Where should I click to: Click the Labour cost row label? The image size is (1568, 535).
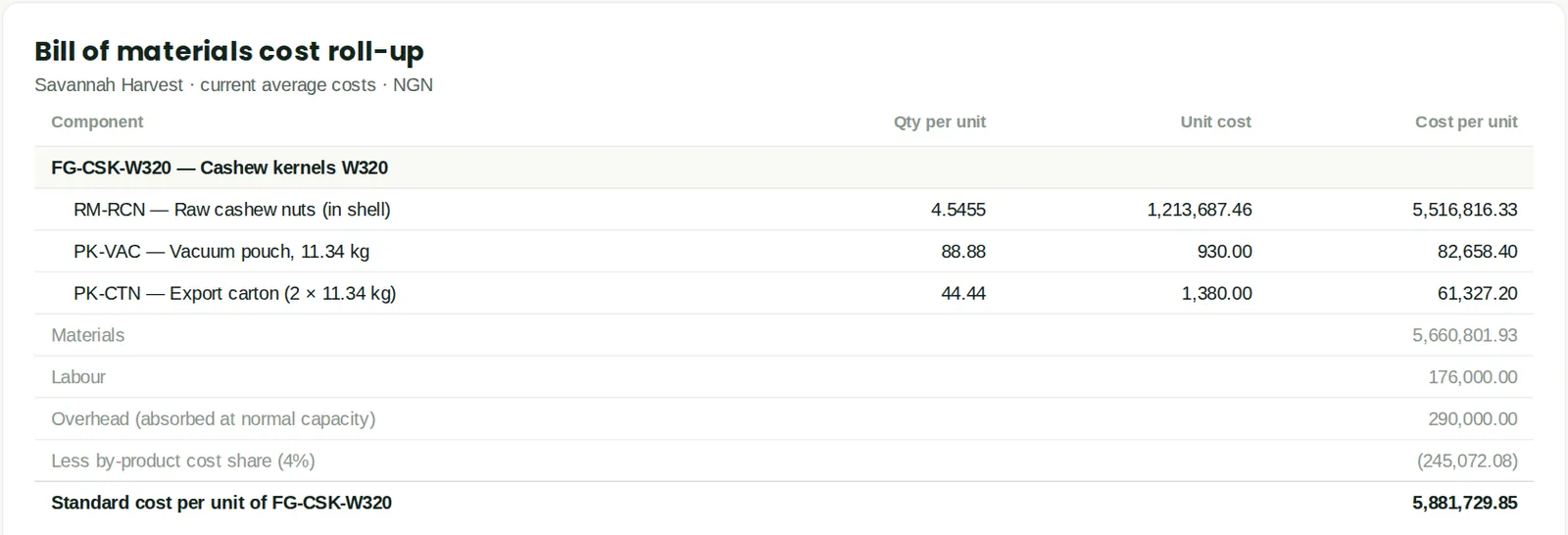(x=78, y=377)
